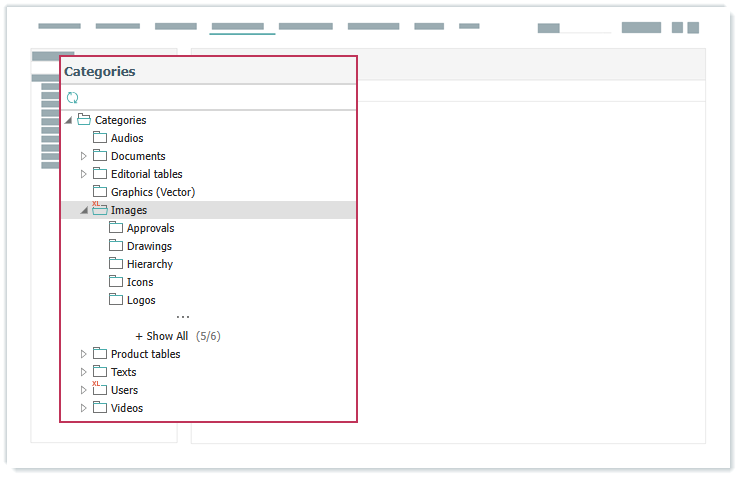Expand the Videos tree node
This screenshot has width=740, height=478.
click(84, 408)
